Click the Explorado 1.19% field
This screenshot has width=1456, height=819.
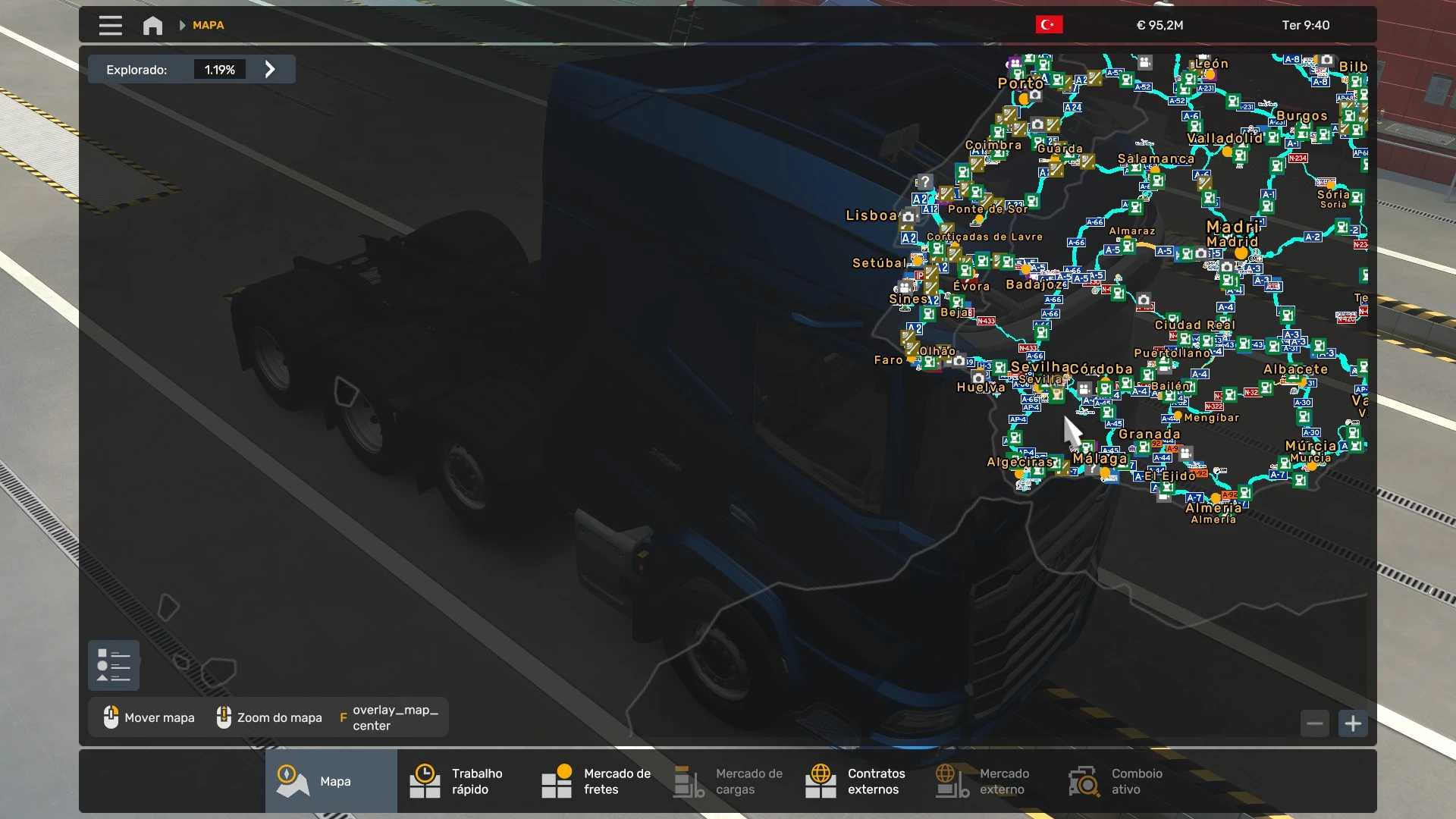[219, 70]
